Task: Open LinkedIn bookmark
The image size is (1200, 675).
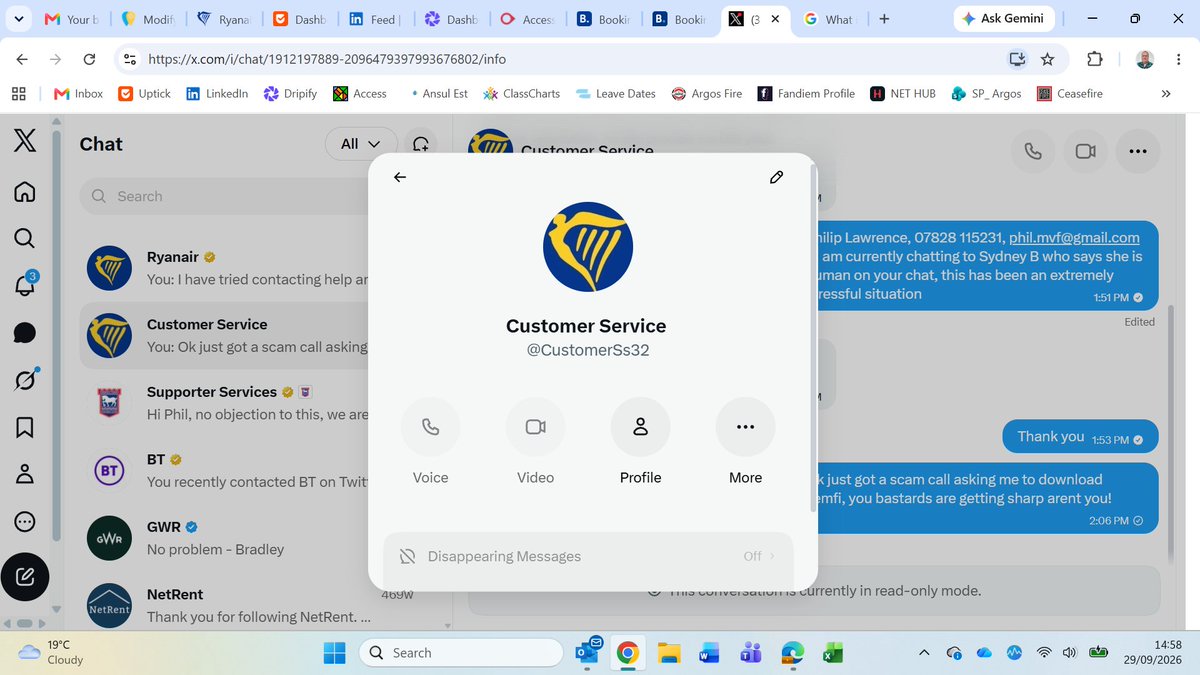Action: [217, 93]
